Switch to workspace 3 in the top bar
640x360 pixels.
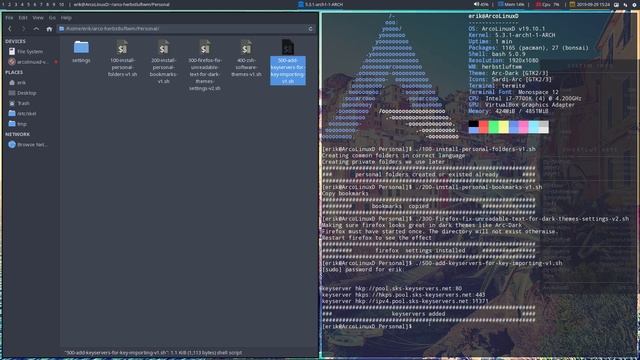click(16, 4)
